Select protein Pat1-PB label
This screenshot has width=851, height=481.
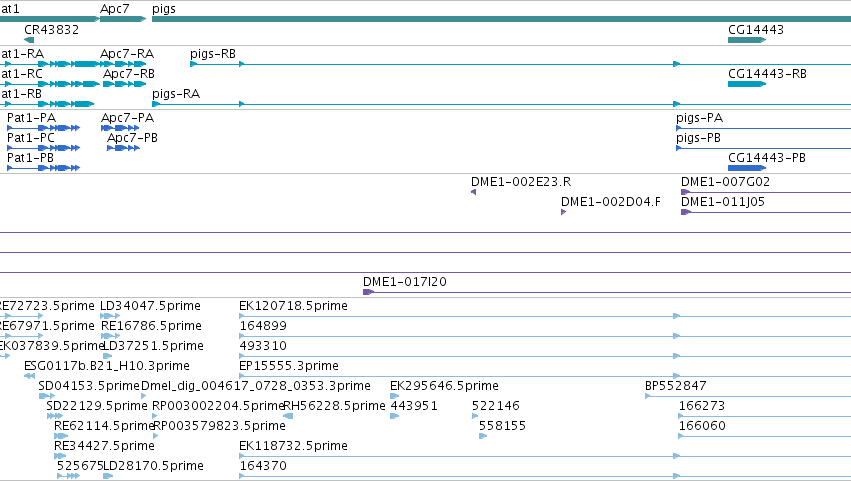30,157
